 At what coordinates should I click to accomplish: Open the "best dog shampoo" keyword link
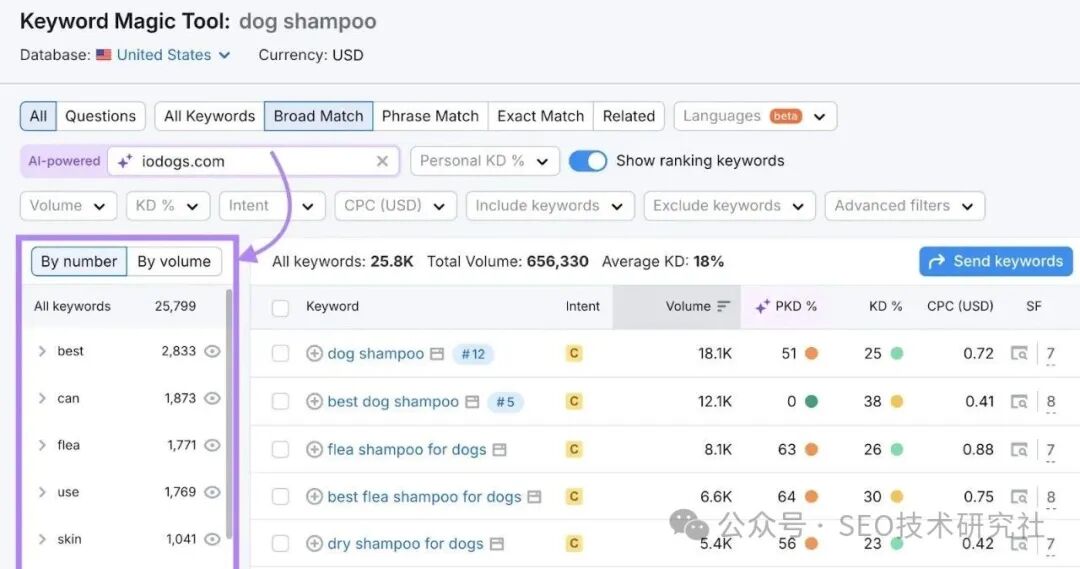(393, 402)
